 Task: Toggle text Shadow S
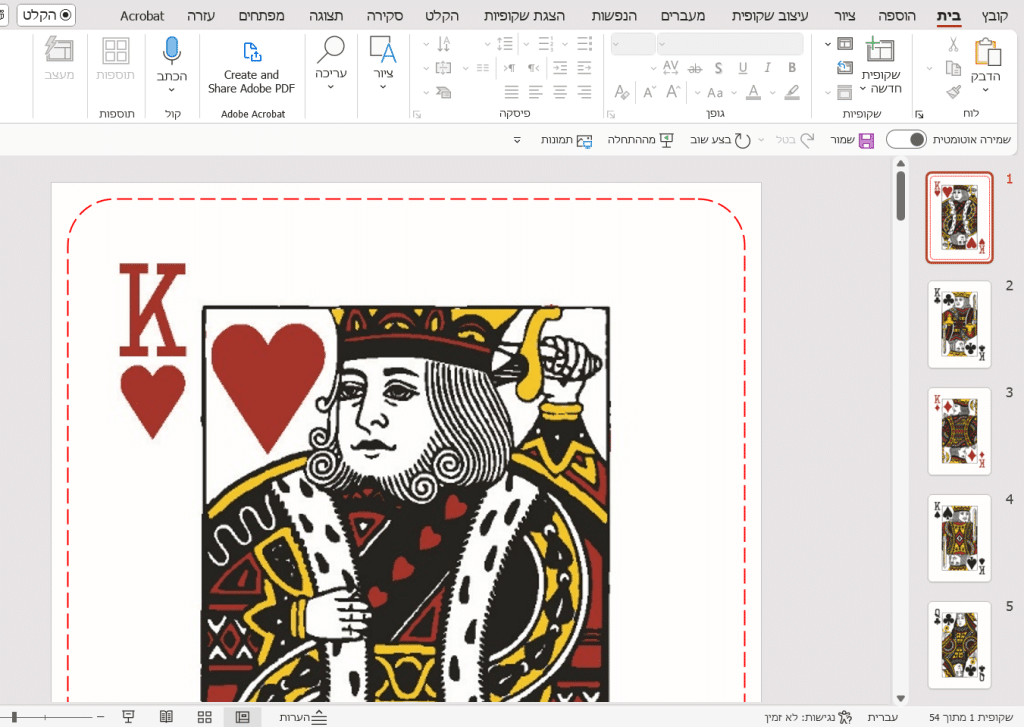point(718,68)
